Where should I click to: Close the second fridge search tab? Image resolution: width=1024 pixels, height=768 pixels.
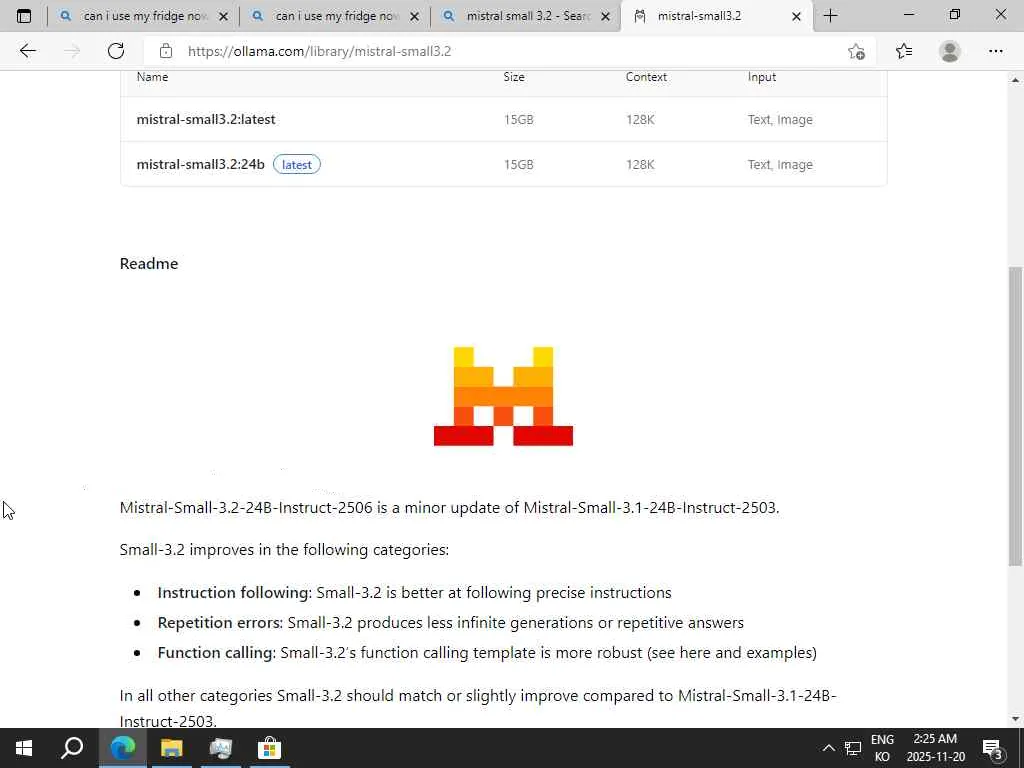[414, 17]
